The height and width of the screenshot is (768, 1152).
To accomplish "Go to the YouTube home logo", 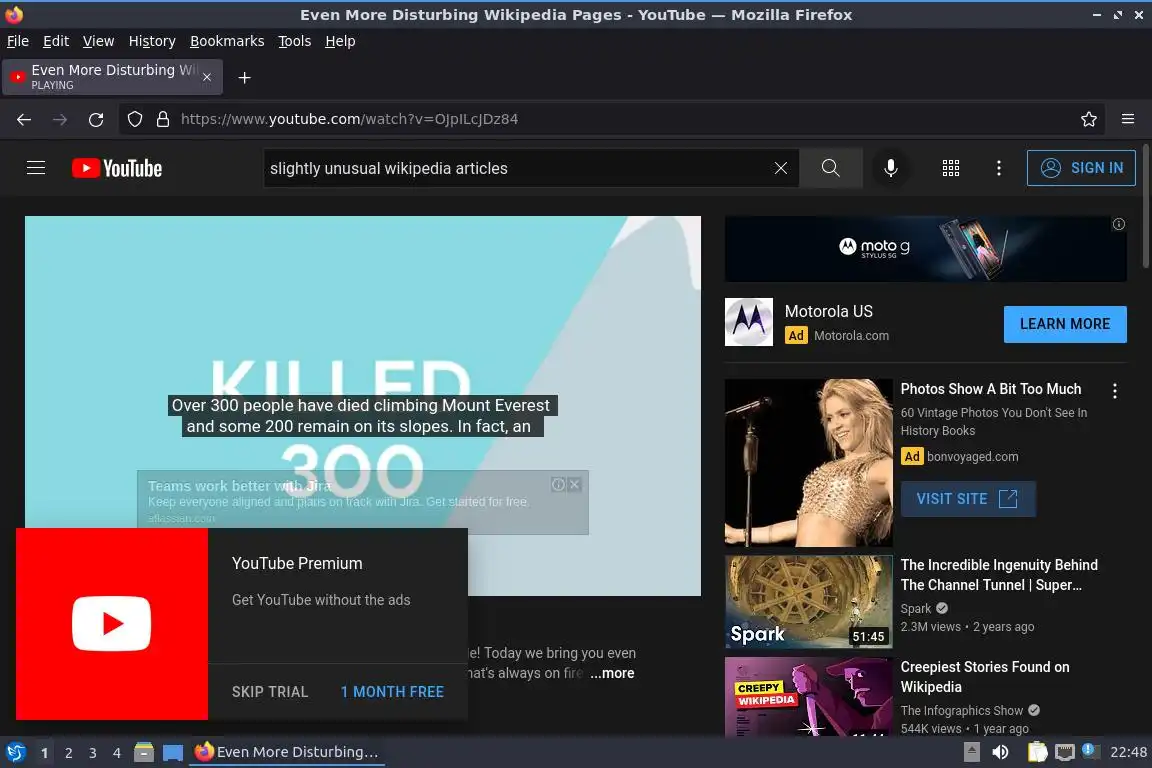I will pos(117,168).
